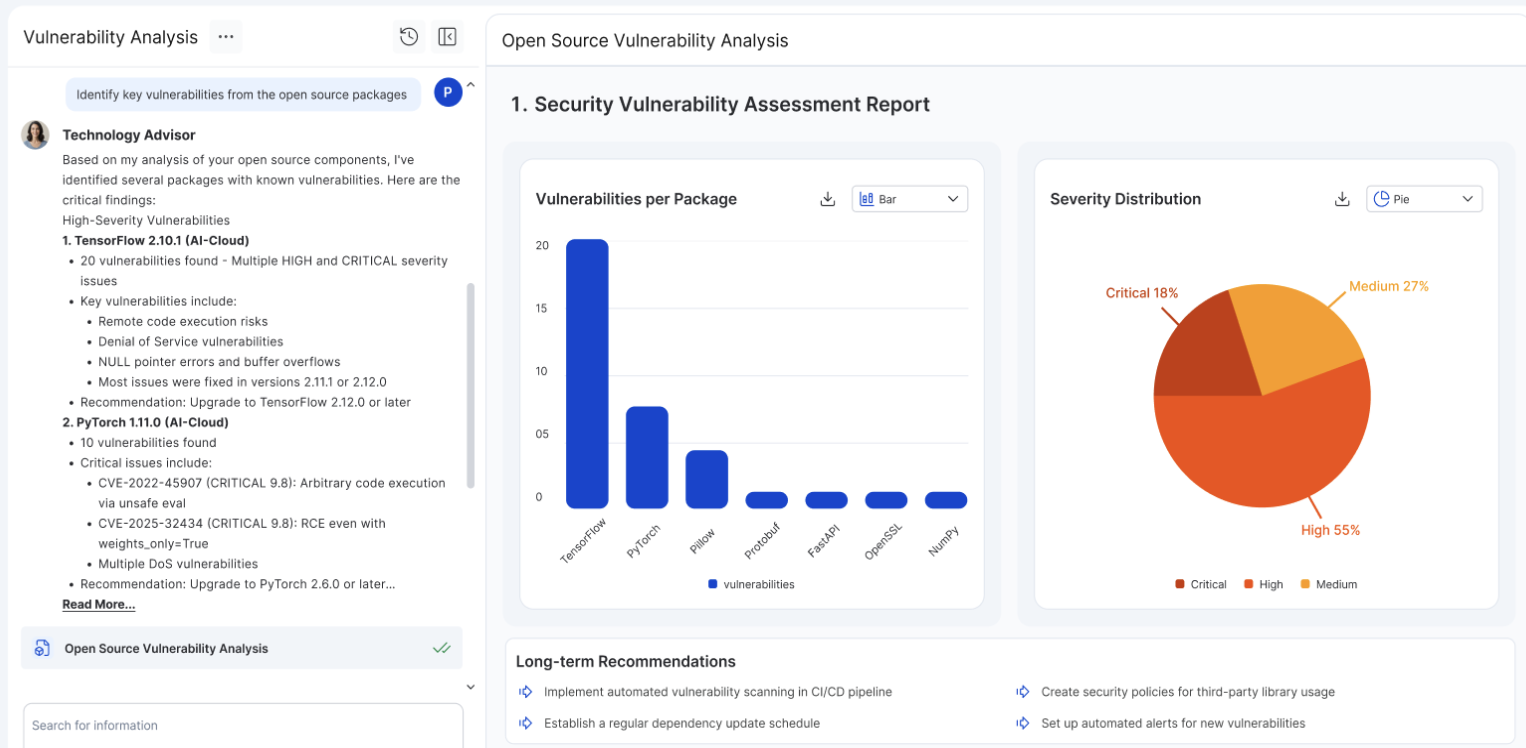Click the Read More link

click(98, 604)
